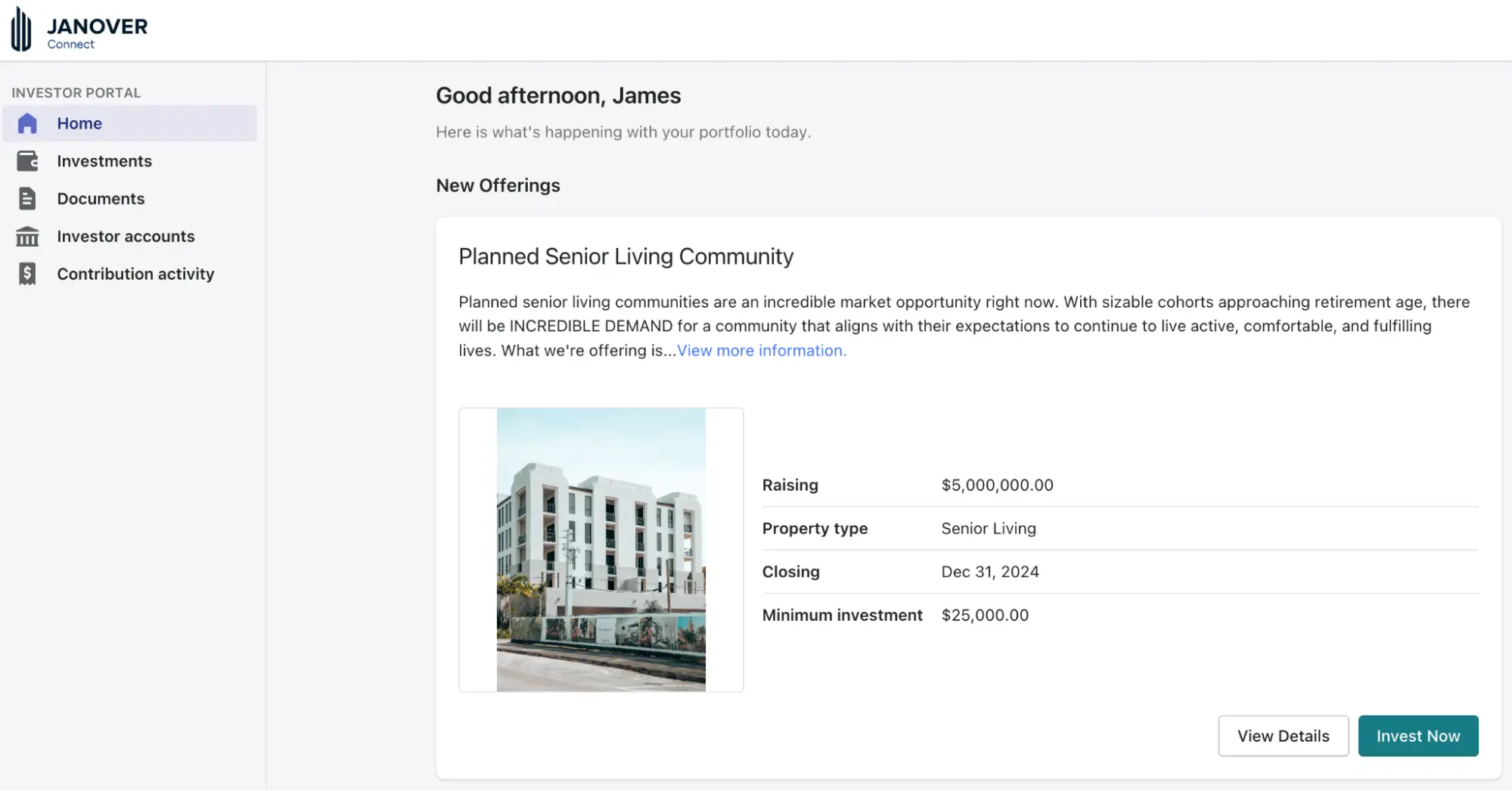Select the Home icon in the sidebar
Screen dimensions: 1512x791
coord(27,123)
